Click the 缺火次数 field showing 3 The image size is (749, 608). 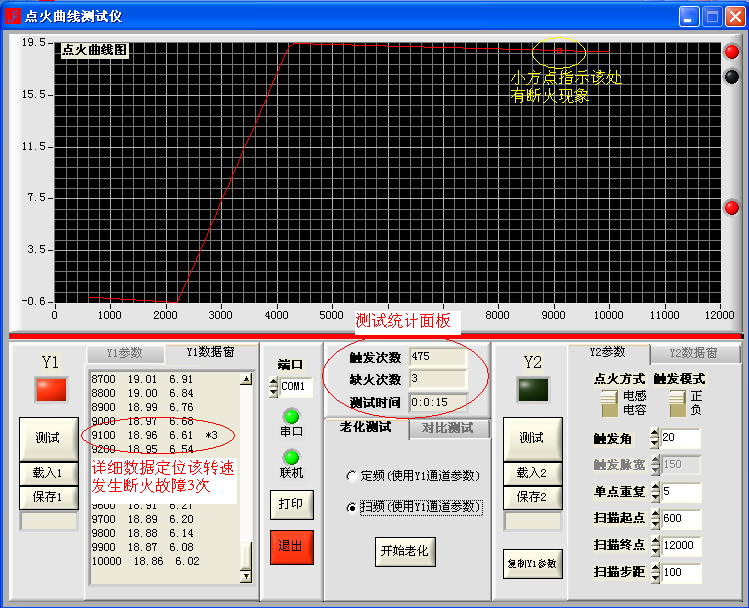pyautogui.click(x=438, y=379)
